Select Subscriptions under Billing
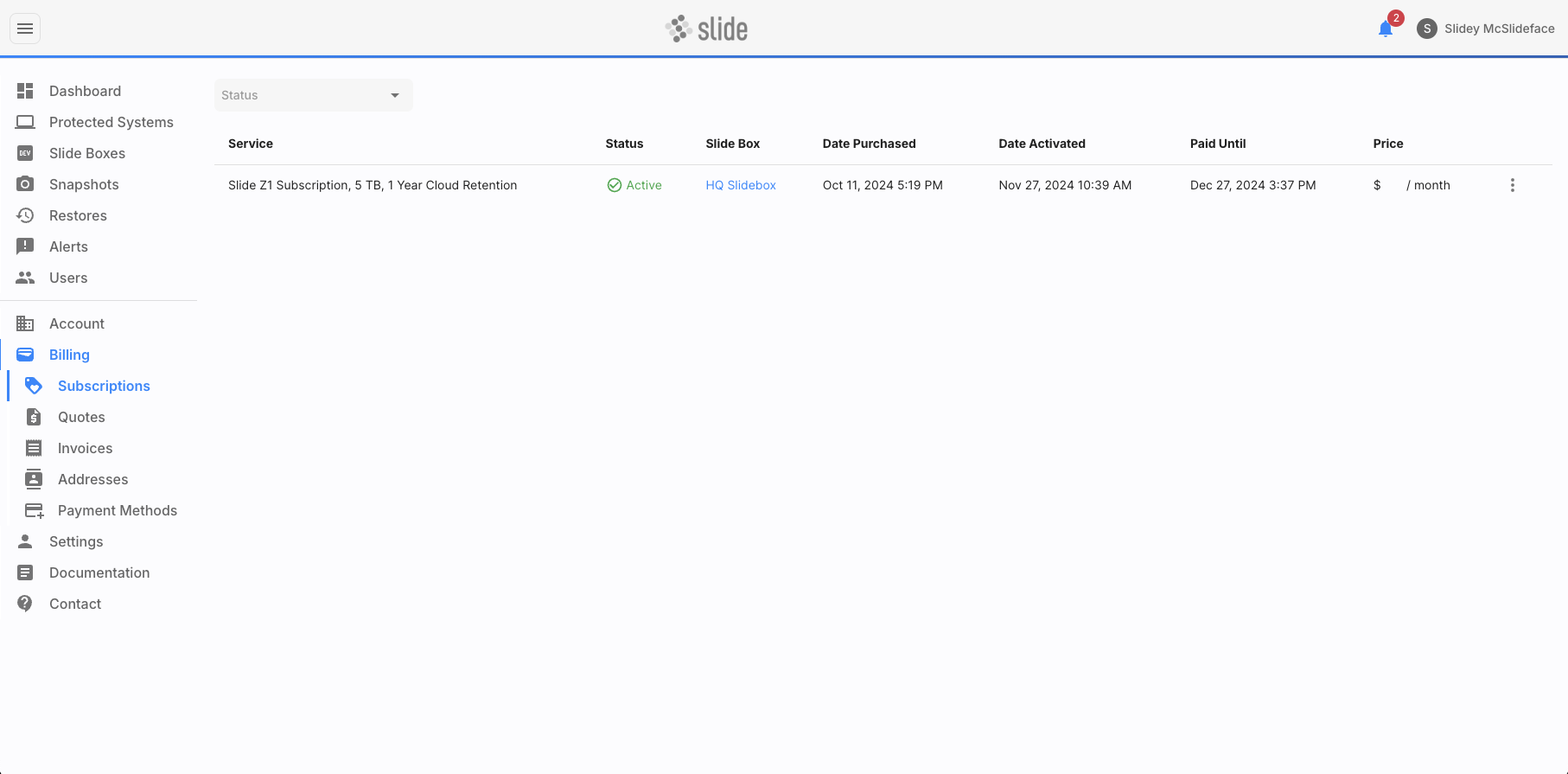The height and width of the screenshot is (774, 1568). coord(104,386)
